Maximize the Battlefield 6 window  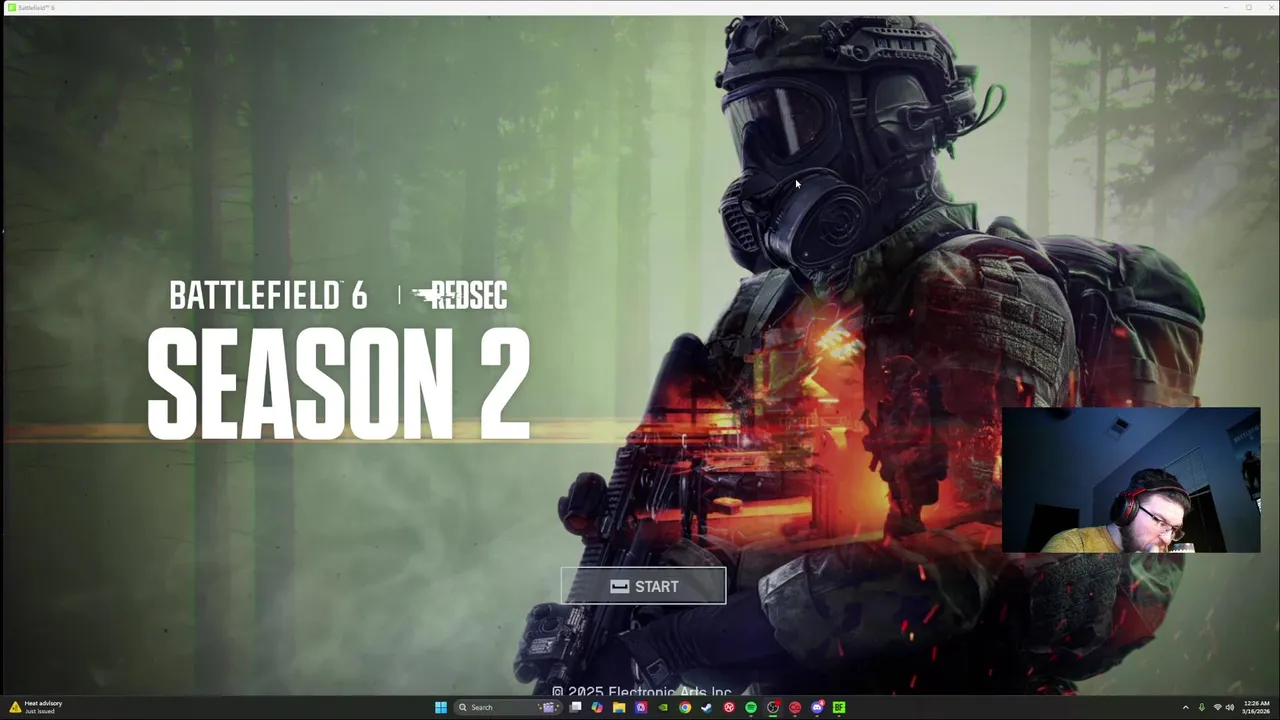[x=1248, y=7]
